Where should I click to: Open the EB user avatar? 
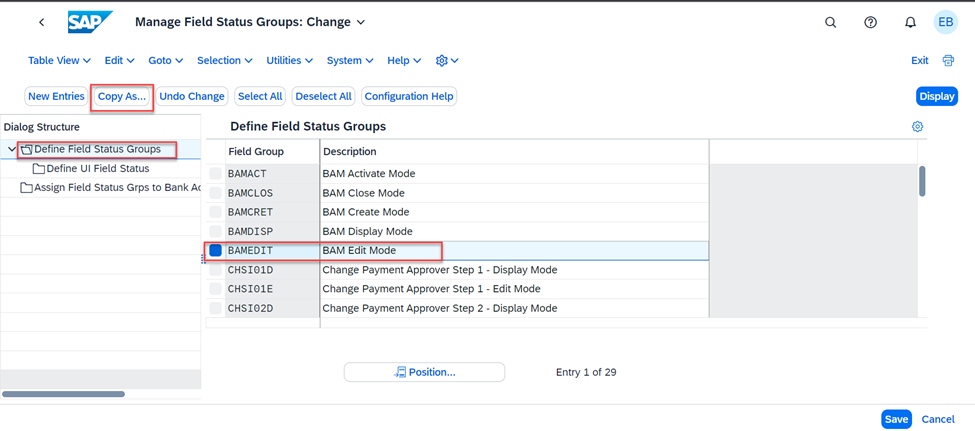pos(945,22)
